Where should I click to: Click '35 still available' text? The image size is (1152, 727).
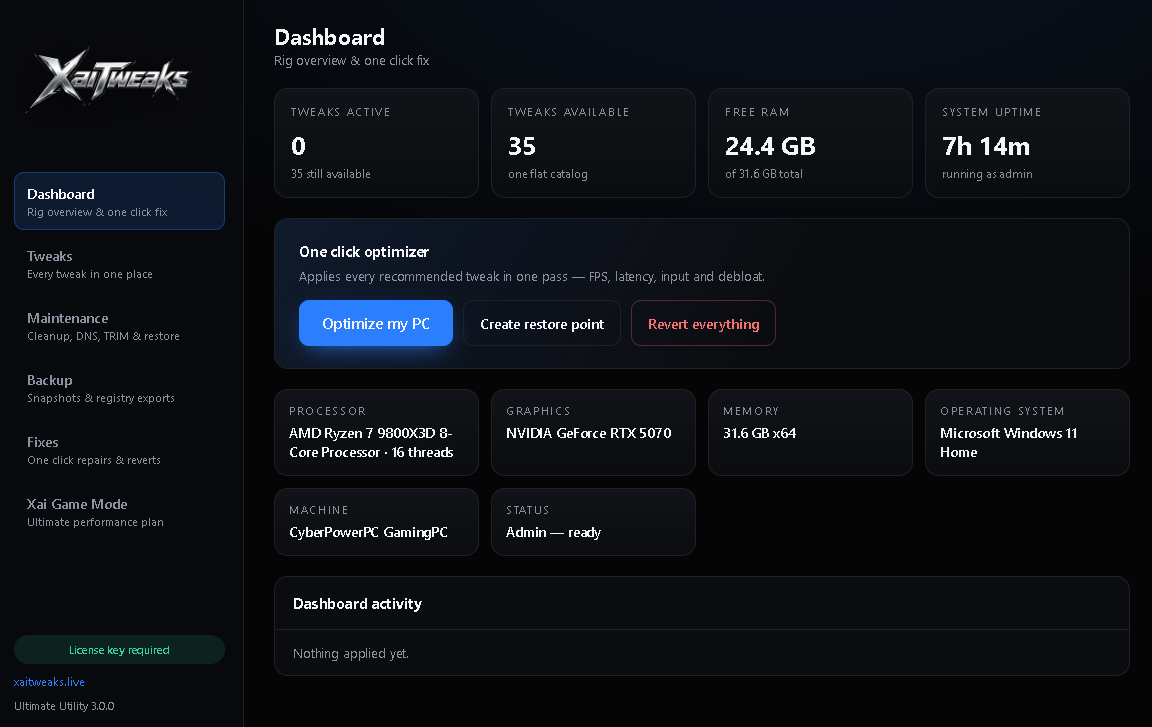[x=331, y=174]
